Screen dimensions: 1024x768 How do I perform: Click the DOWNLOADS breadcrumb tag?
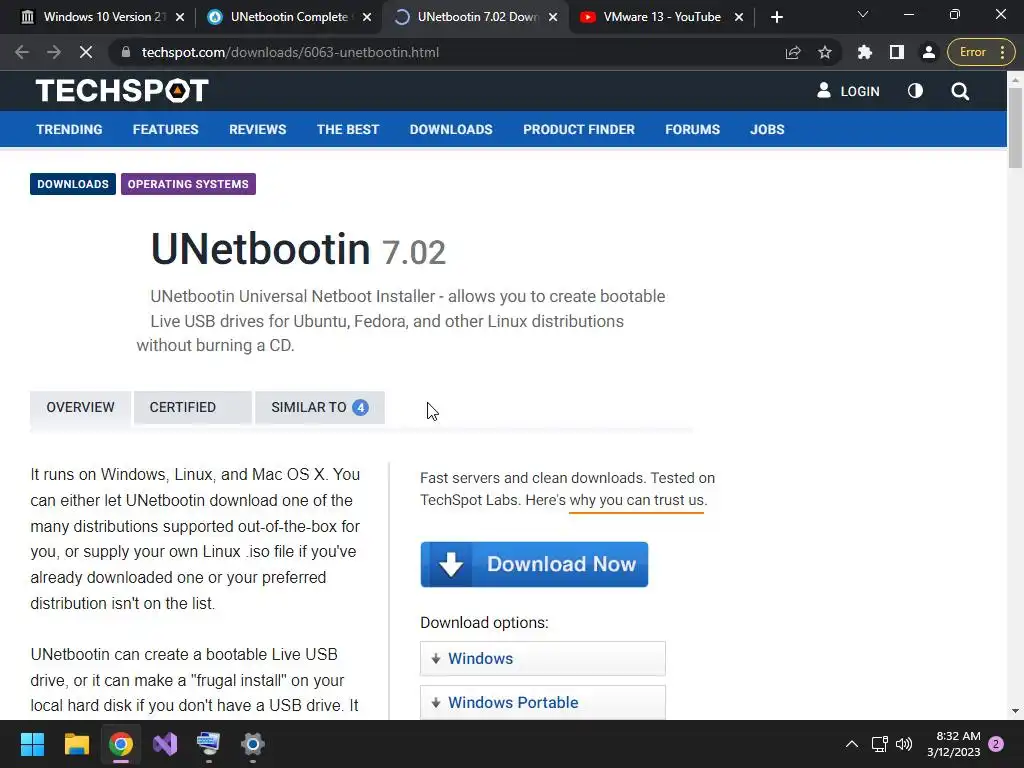coord(72,184)
